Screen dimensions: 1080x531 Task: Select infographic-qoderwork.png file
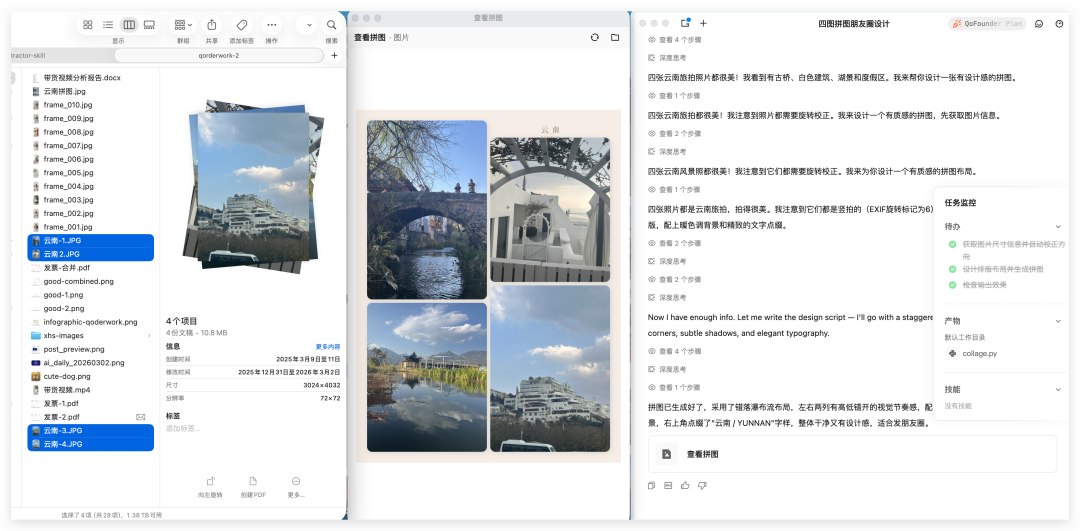90,322
